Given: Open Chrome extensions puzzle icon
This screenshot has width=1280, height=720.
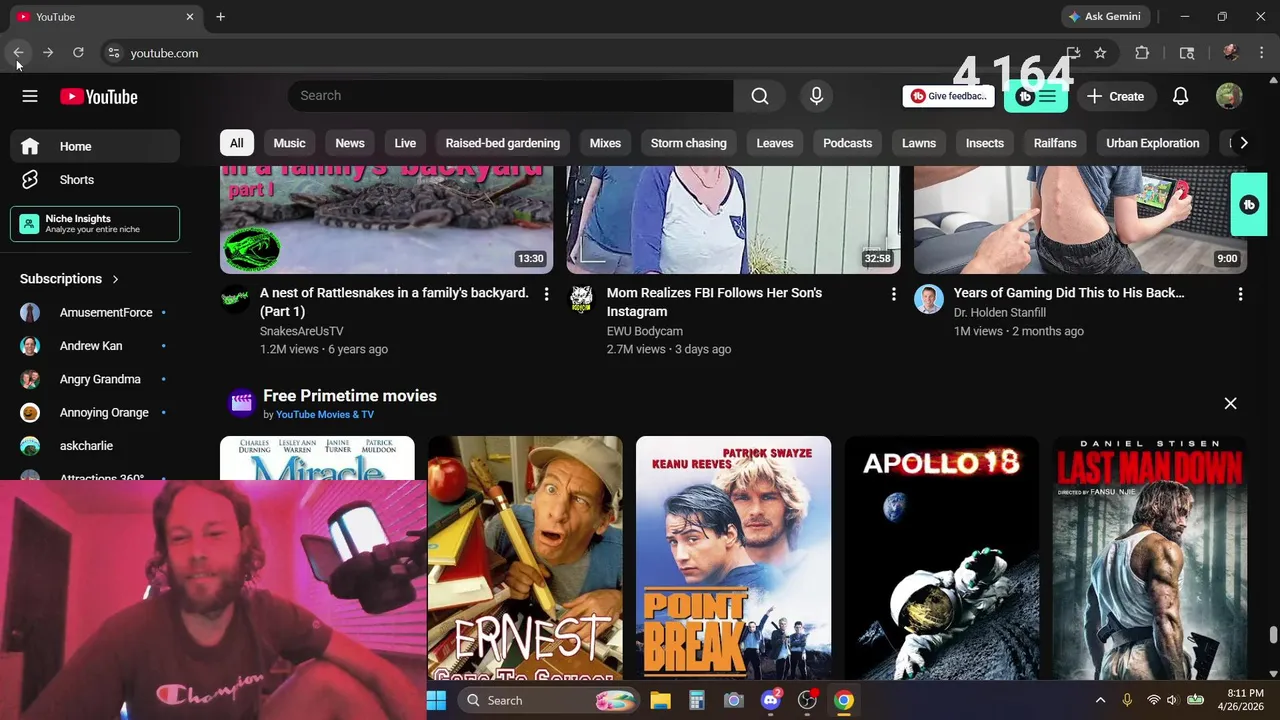Looking at the screenshot, I should [1142, 53].
